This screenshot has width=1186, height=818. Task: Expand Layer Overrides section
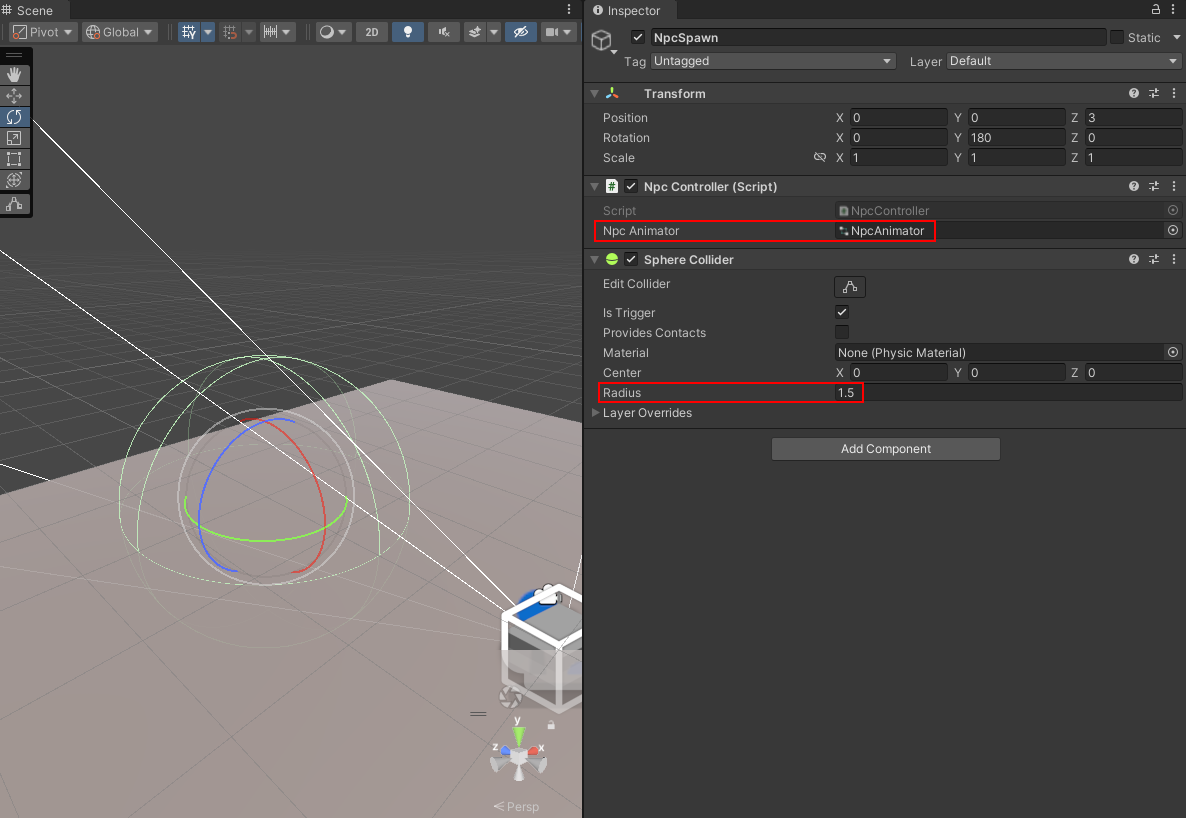click(x=597, y=413)
